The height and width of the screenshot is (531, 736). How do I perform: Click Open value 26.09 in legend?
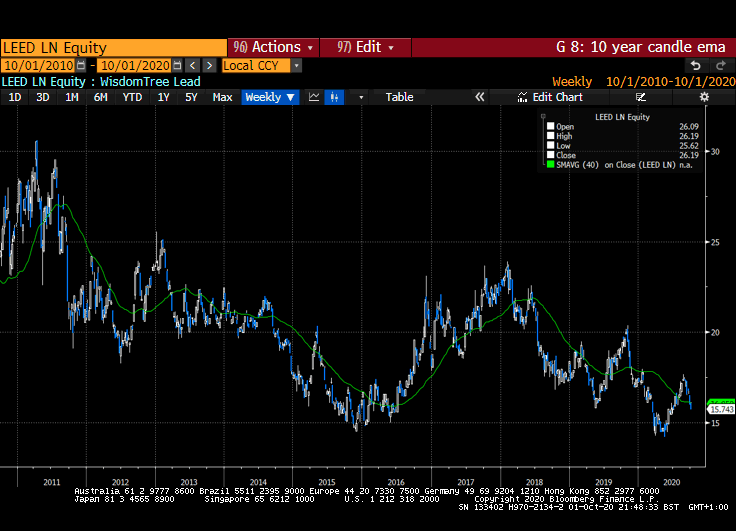pos(689,126)
